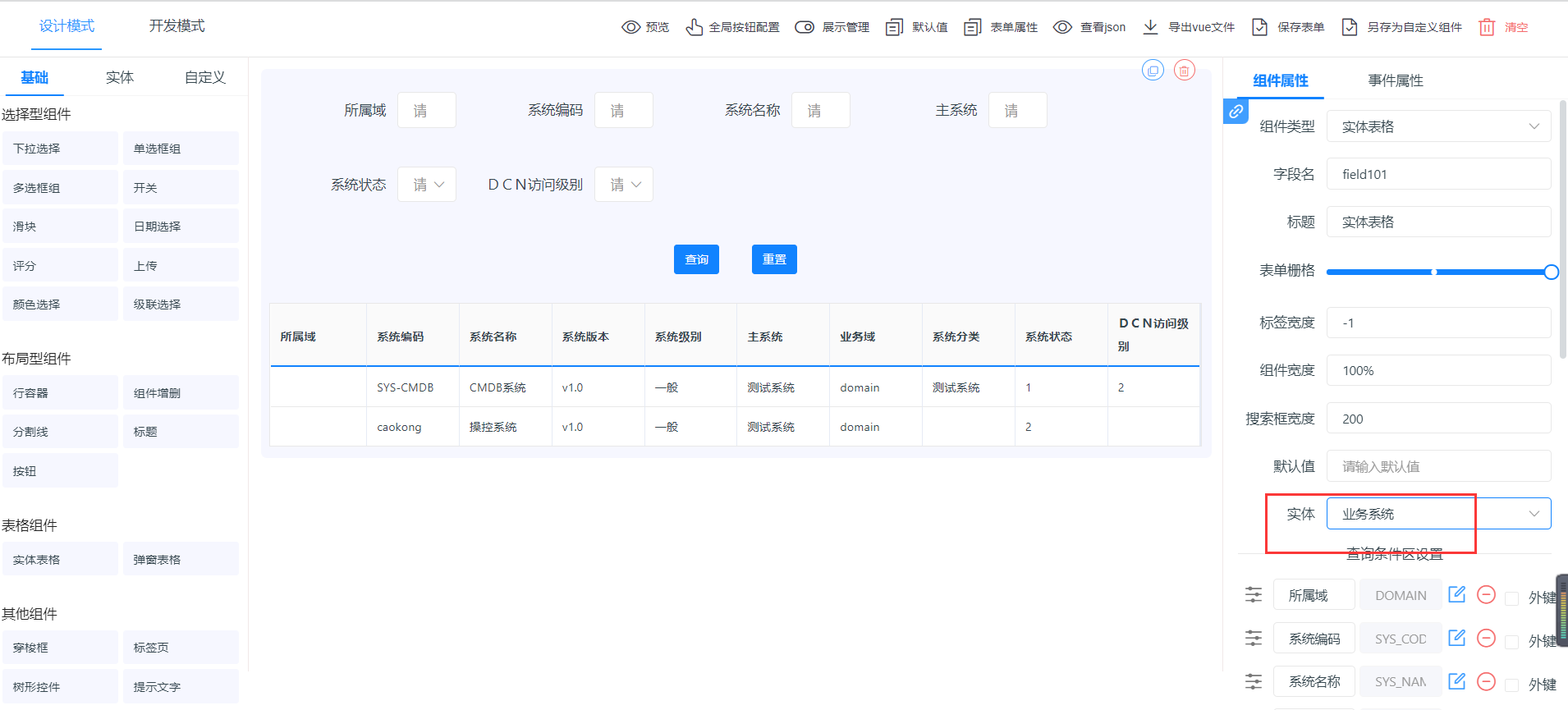Click the red clear trash icon (清空)
1568x710 pixels.
[x=1487, y=27]
